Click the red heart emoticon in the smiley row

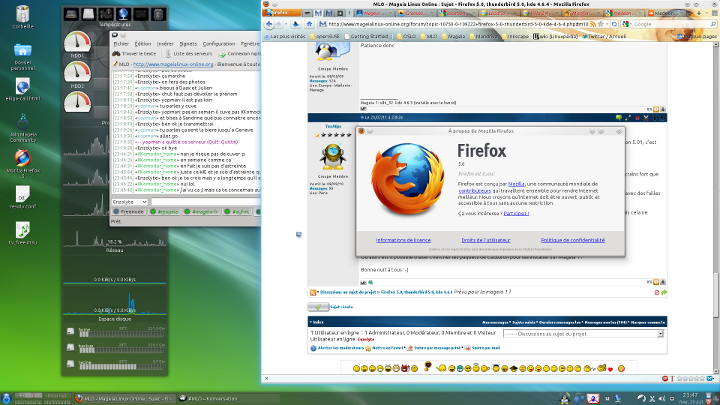point(610,369)
